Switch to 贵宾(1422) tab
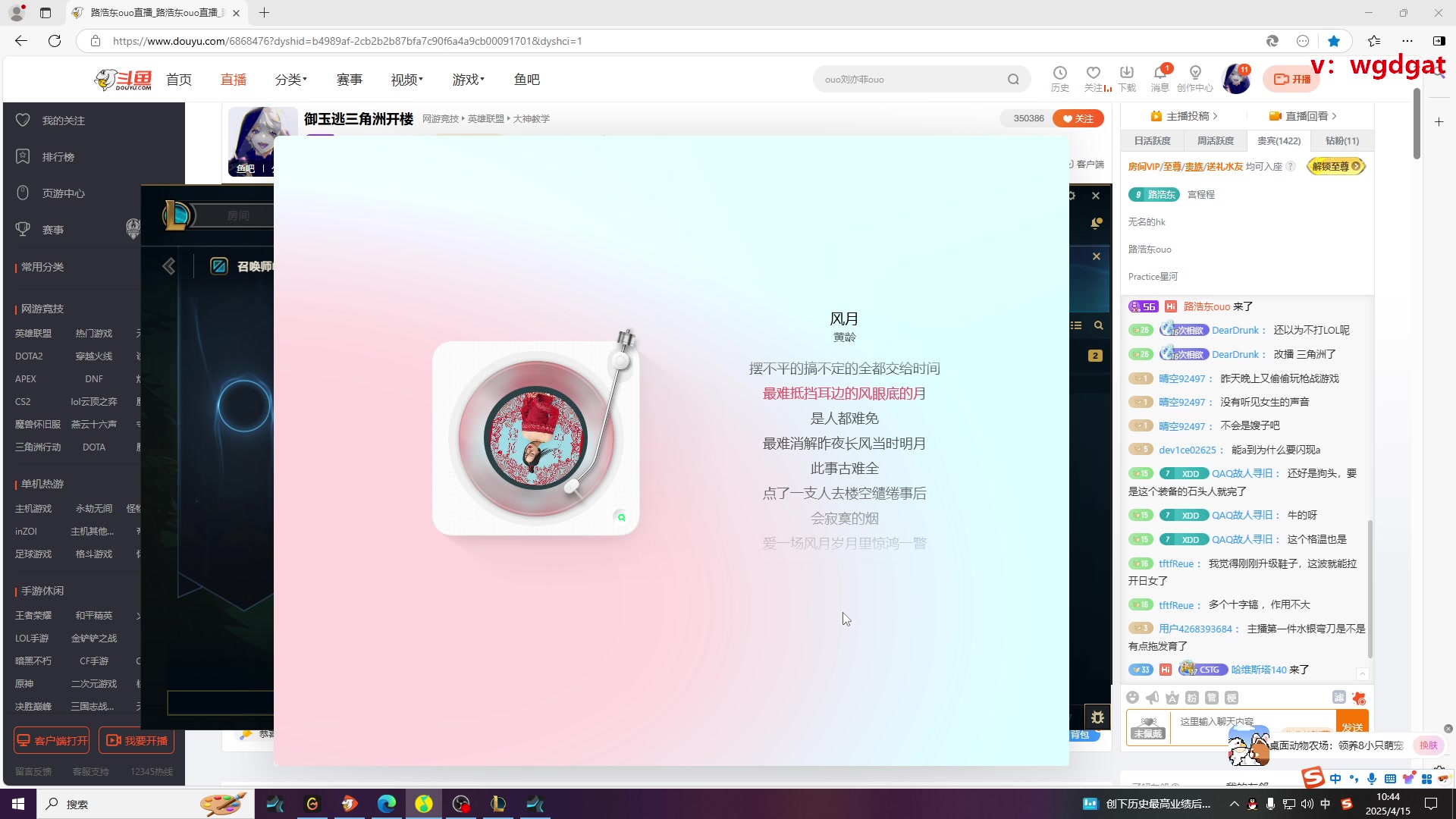 [1279, 141]
